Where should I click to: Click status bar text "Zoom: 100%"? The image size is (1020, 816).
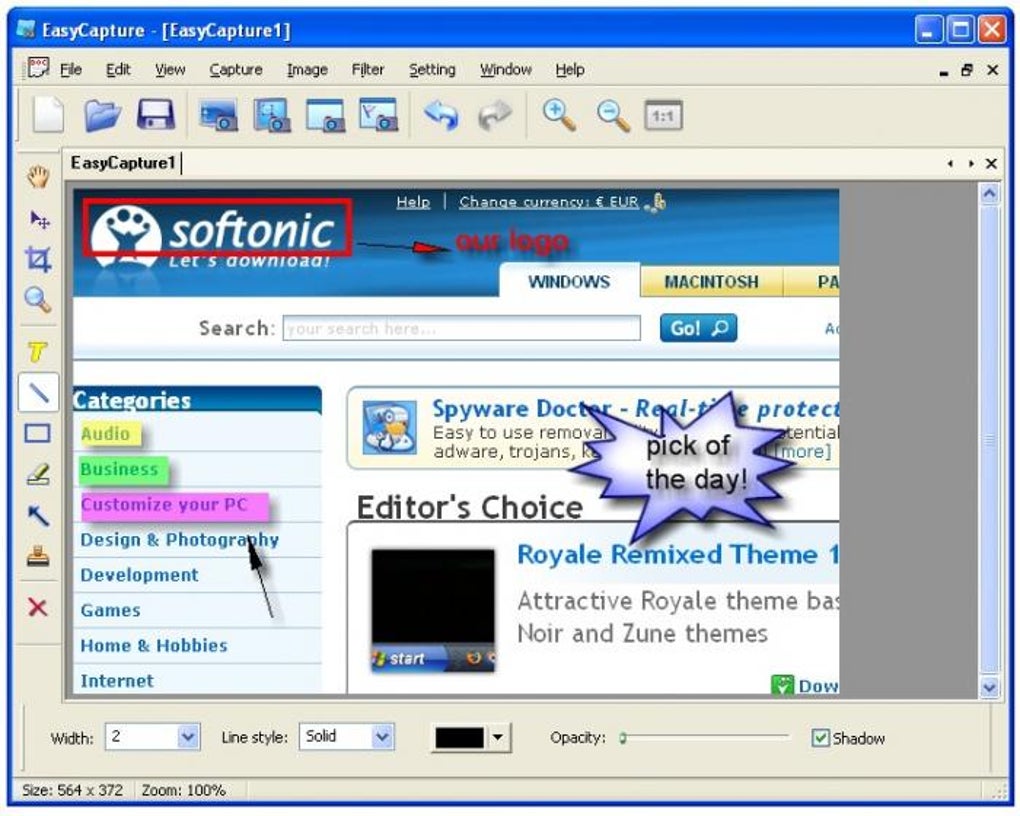click(x=183, y=790)
